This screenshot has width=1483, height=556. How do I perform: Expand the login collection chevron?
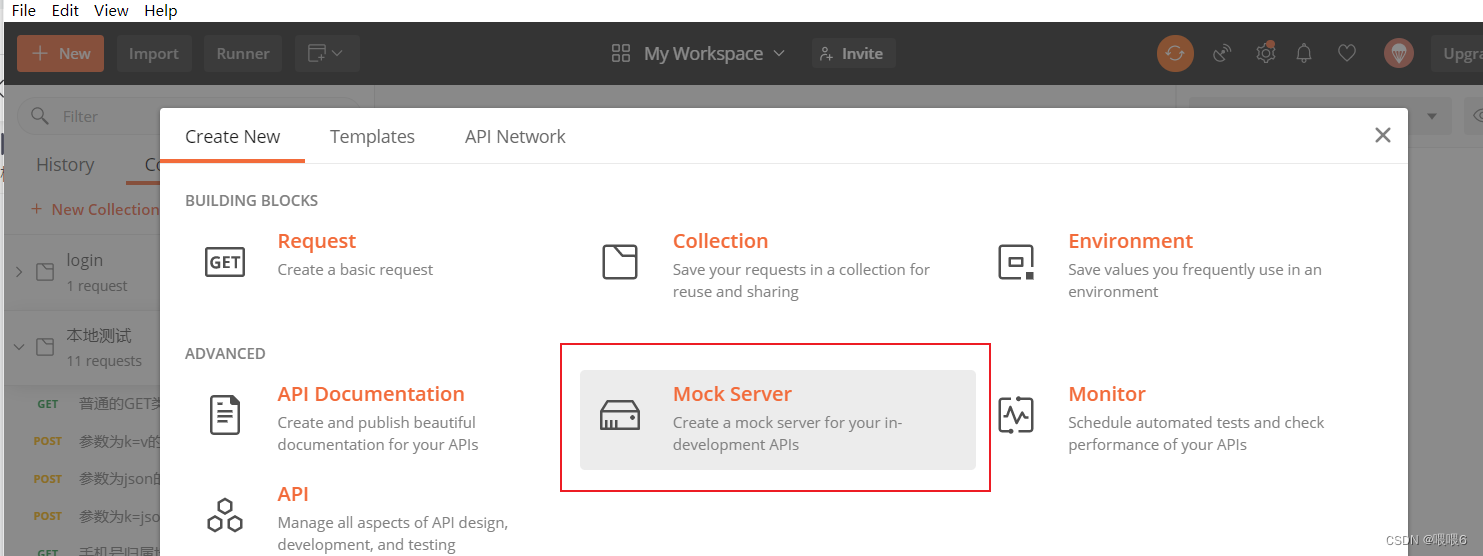coord(19,272)
